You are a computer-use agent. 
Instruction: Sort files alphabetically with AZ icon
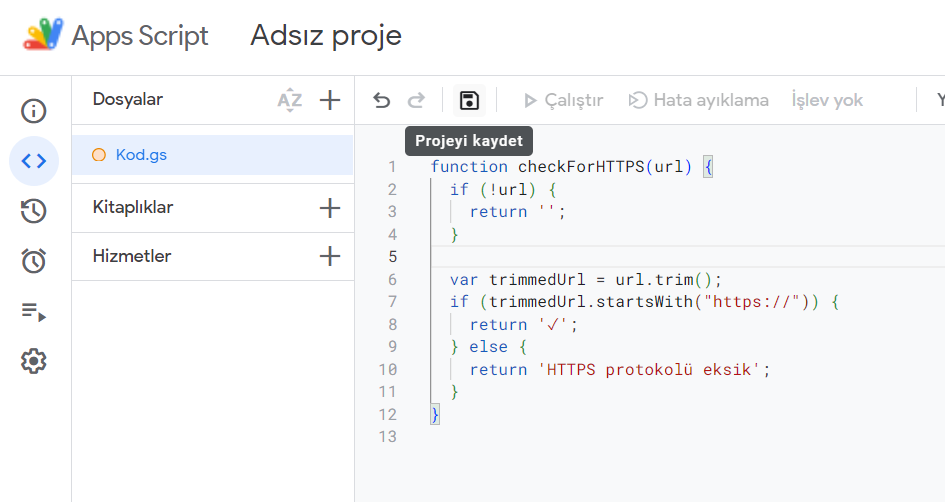(289, 100)
